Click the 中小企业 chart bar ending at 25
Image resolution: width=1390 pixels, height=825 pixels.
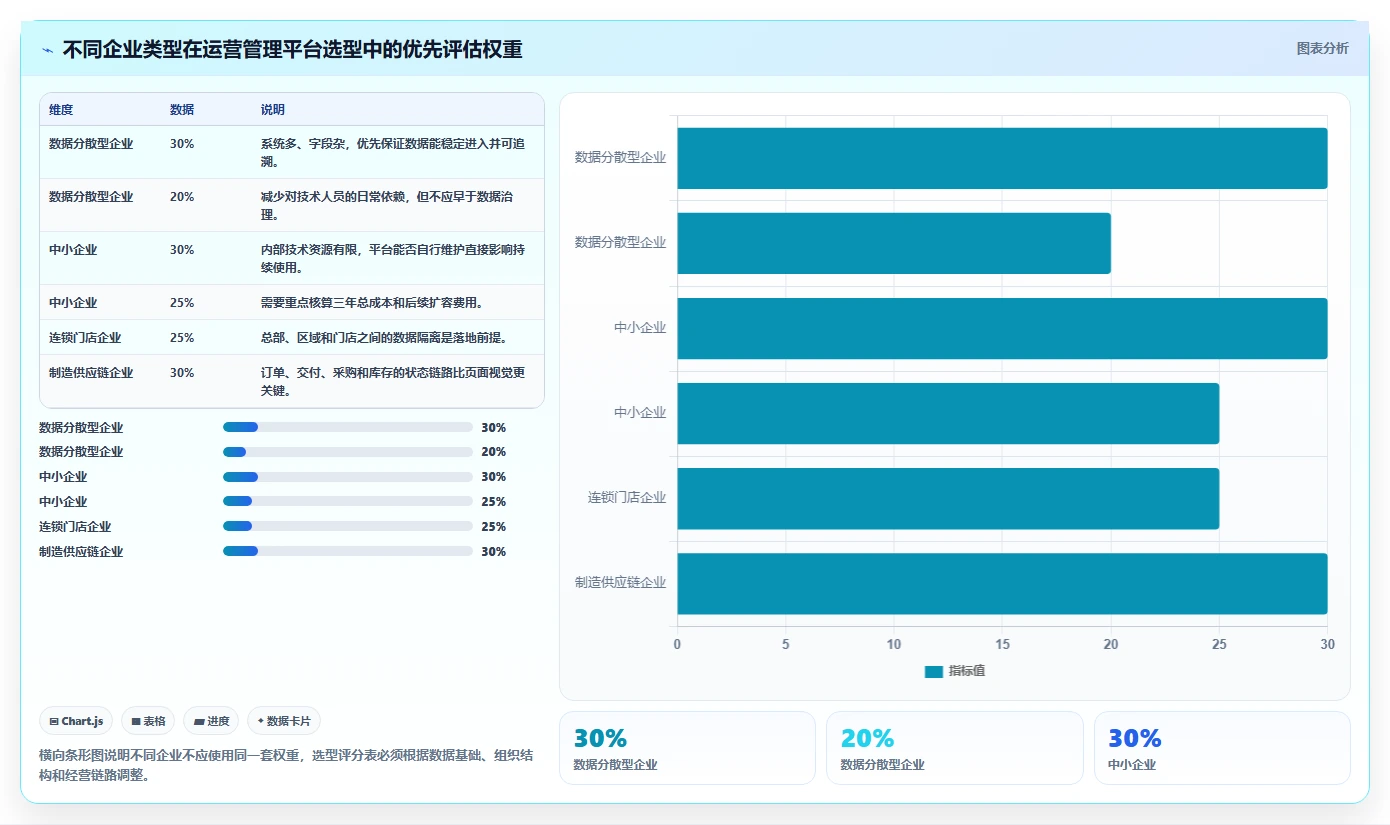(x=948, y=414)
